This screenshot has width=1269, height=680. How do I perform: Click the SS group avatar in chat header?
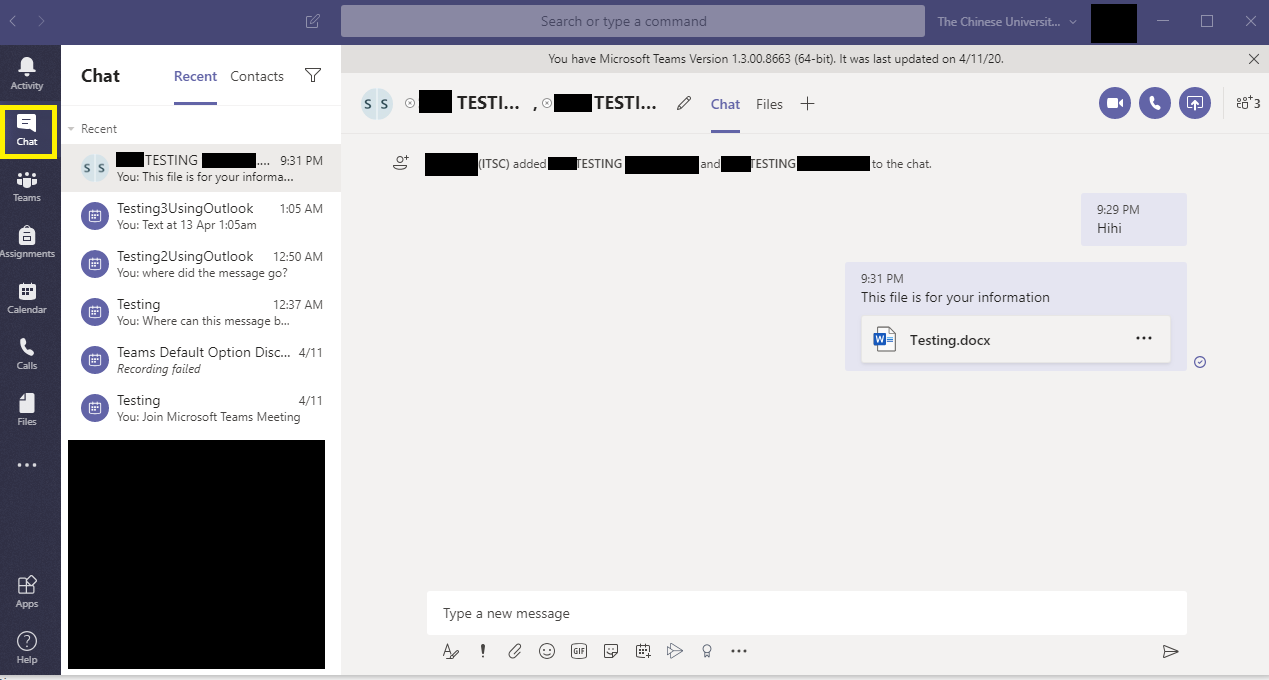(377, 103)
